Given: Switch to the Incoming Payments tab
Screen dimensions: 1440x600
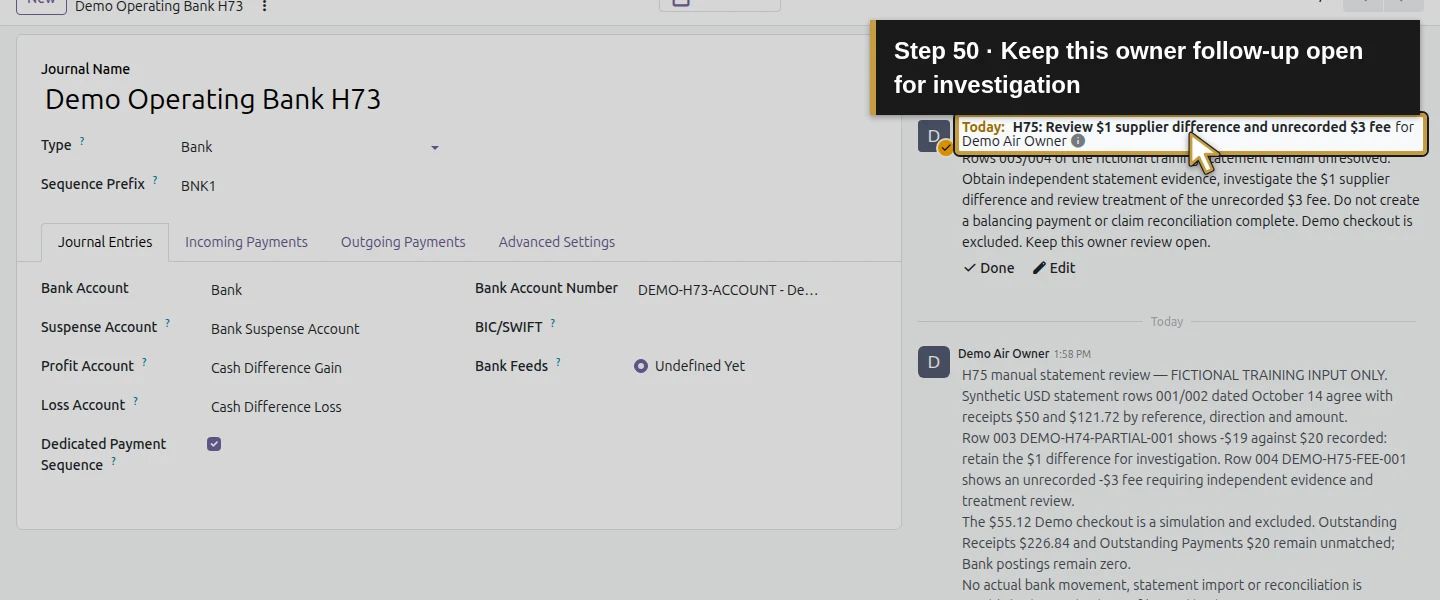Looking at the screenshot, I should pyautogui.click(x=246, y=242).
